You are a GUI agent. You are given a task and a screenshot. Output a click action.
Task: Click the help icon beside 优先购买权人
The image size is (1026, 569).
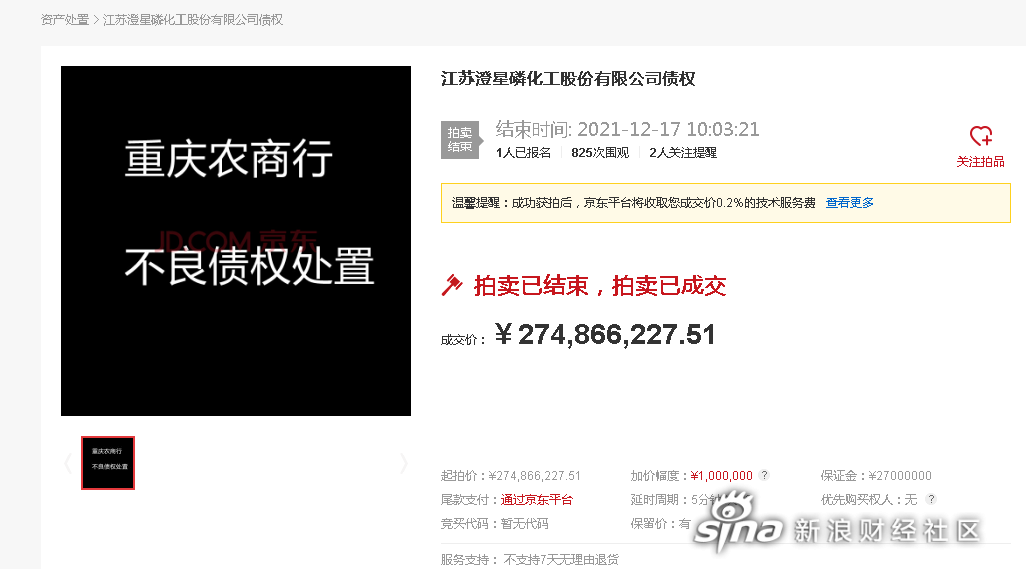coord(931,500)
